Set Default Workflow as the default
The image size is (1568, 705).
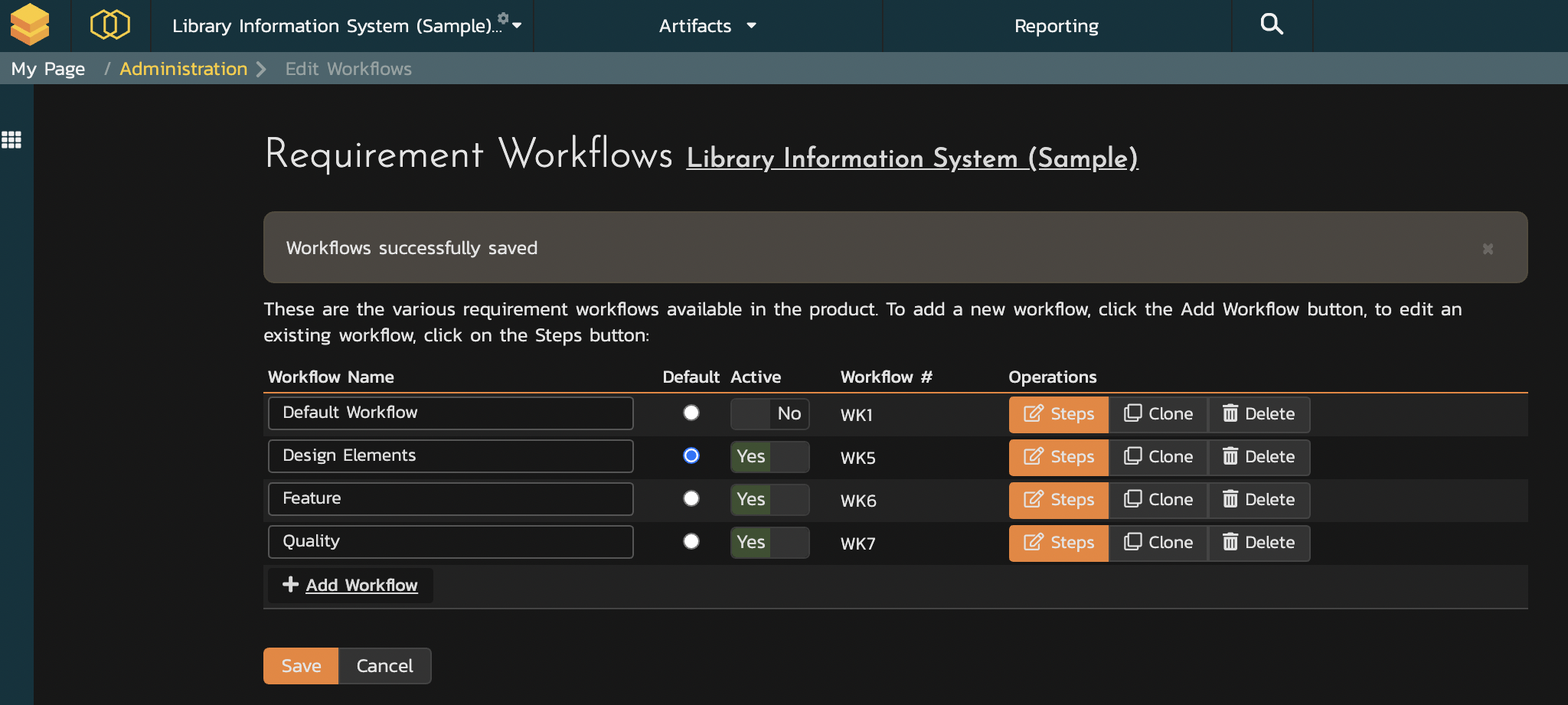point(691,413)
